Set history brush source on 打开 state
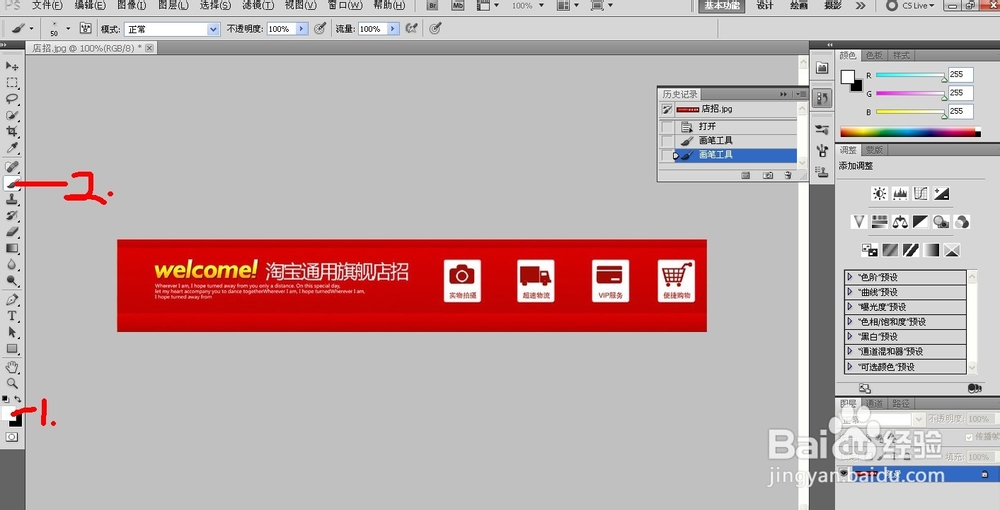Viewport: 1000px width, 510px height. (x=667, y=126)
